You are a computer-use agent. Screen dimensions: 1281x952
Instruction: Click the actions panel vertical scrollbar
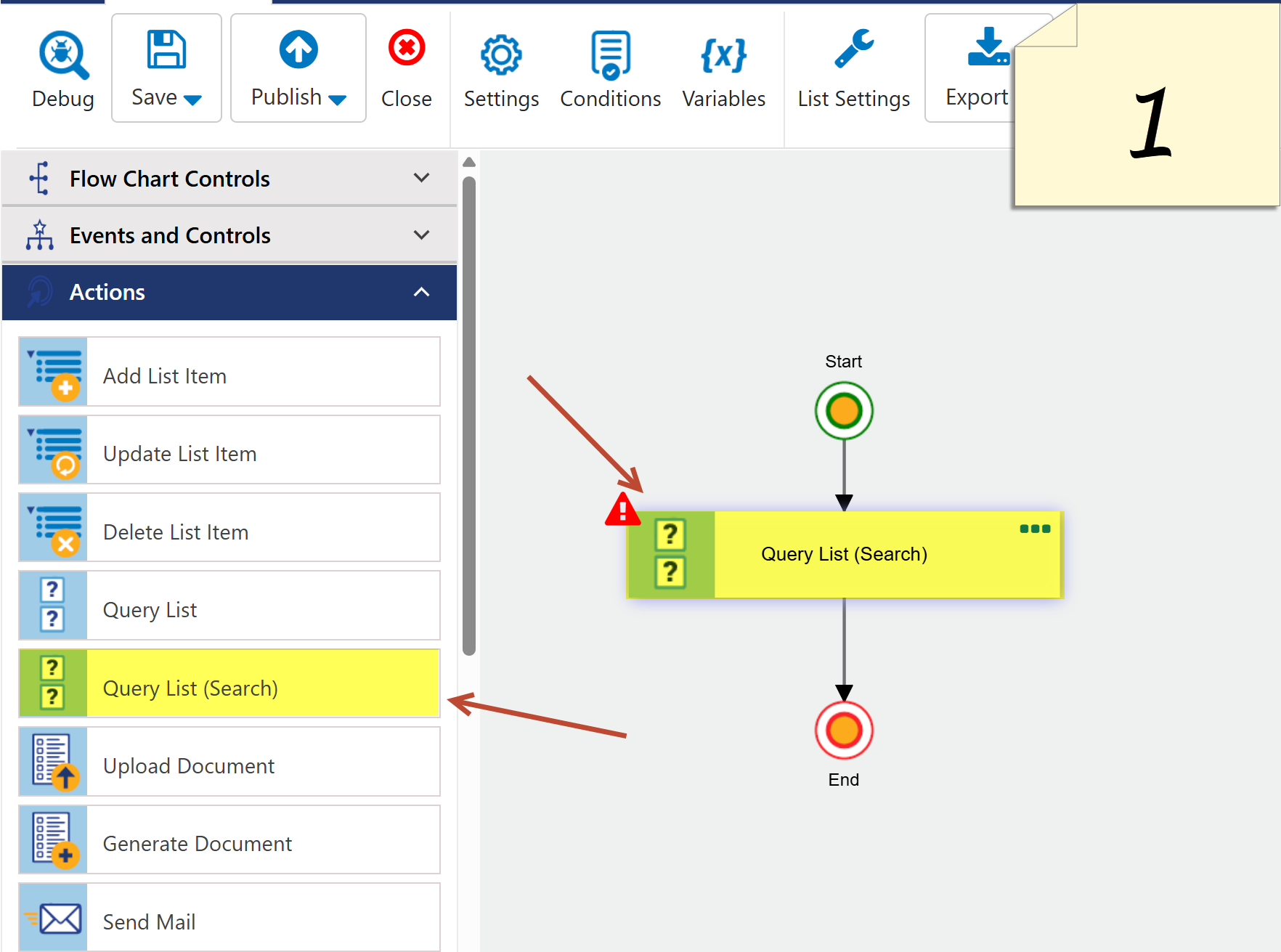click(x=469, y=415)
